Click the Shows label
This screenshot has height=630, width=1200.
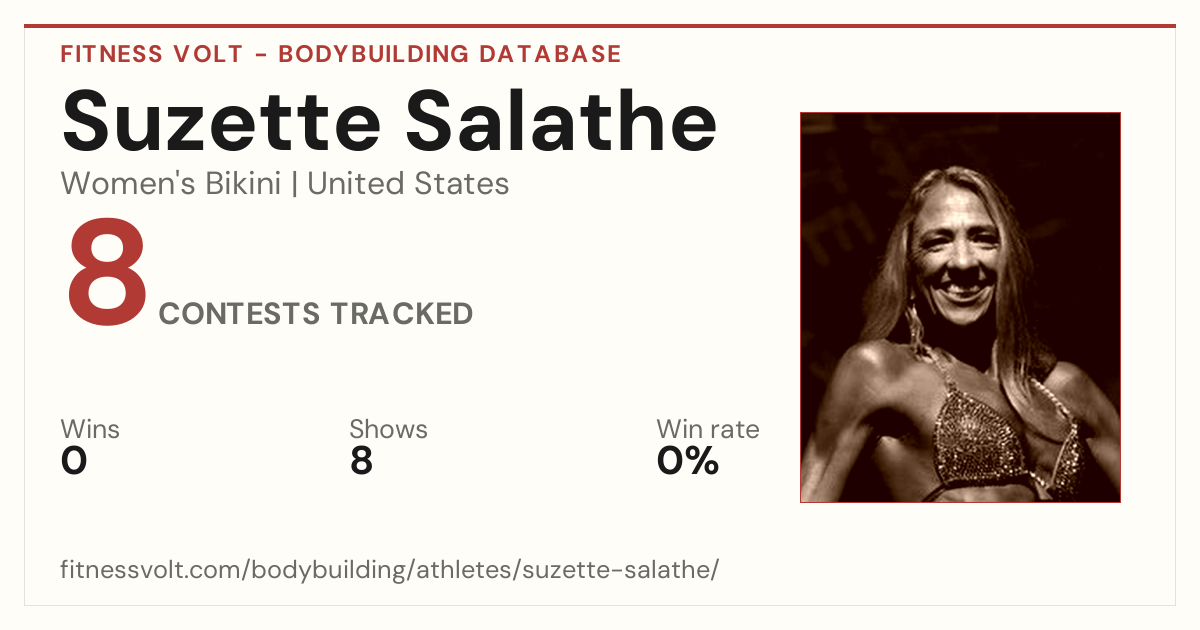(388, 429)
